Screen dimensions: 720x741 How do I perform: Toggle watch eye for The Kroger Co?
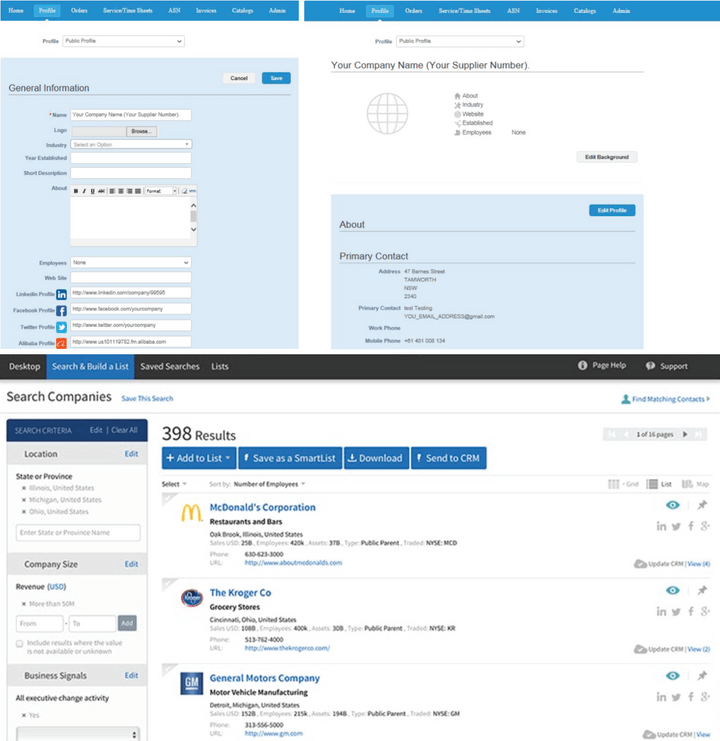(672, 590)
